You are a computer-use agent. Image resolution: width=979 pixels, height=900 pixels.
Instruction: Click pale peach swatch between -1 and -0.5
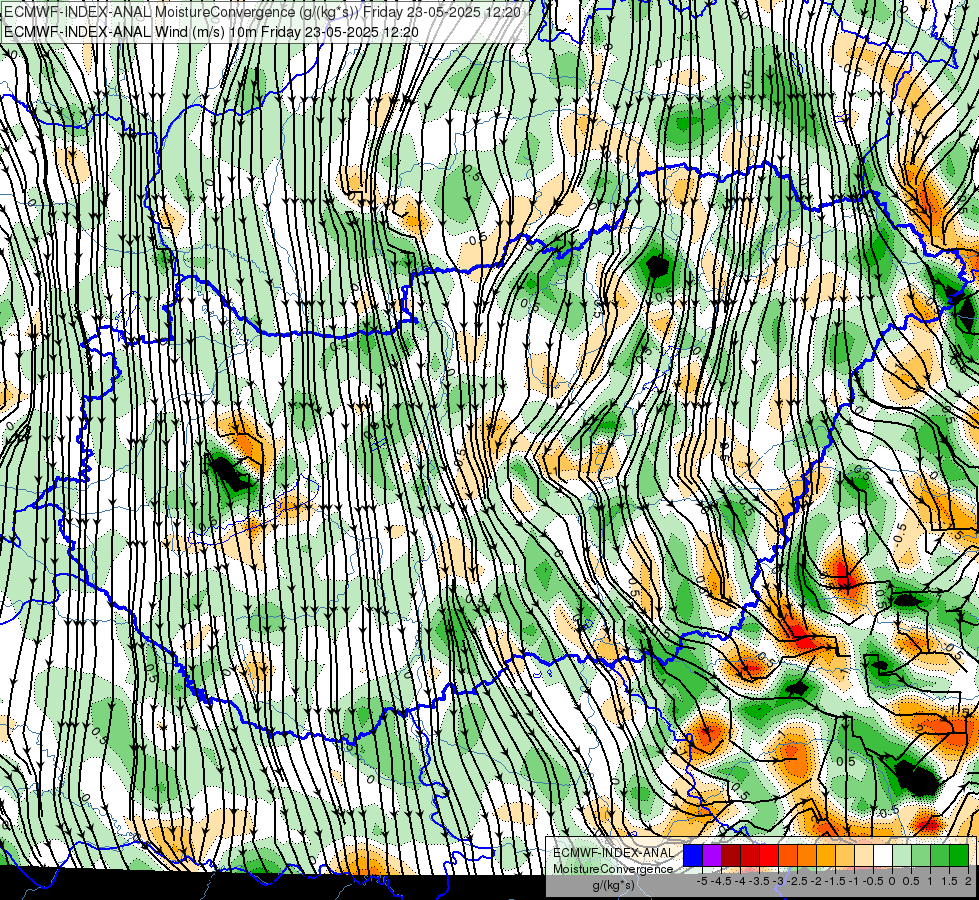click(864, 855)
